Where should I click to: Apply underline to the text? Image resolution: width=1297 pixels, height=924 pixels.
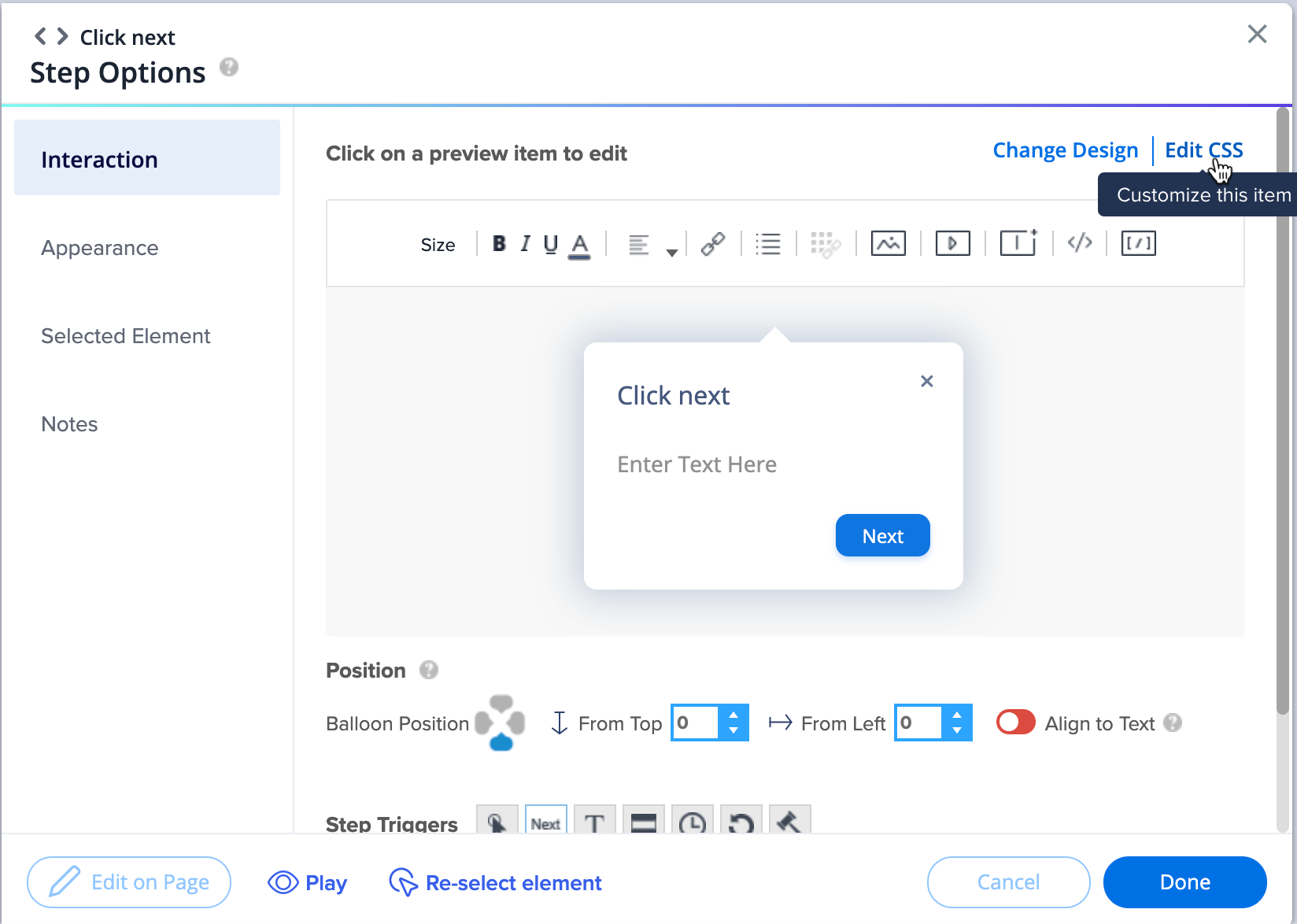coord(550,244)
